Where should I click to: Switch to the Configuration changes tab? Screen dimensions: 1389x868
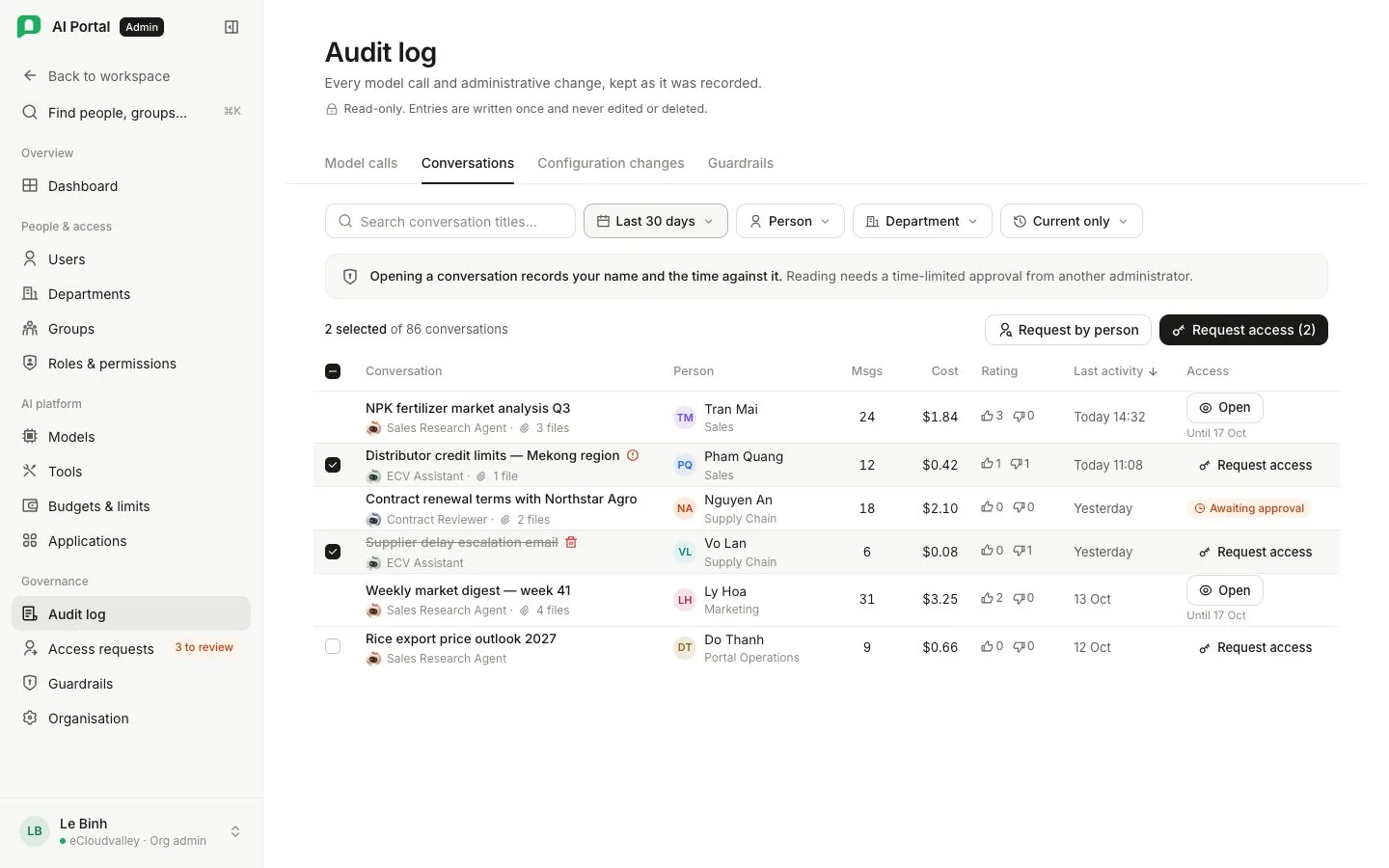click(x=611, y=163)
